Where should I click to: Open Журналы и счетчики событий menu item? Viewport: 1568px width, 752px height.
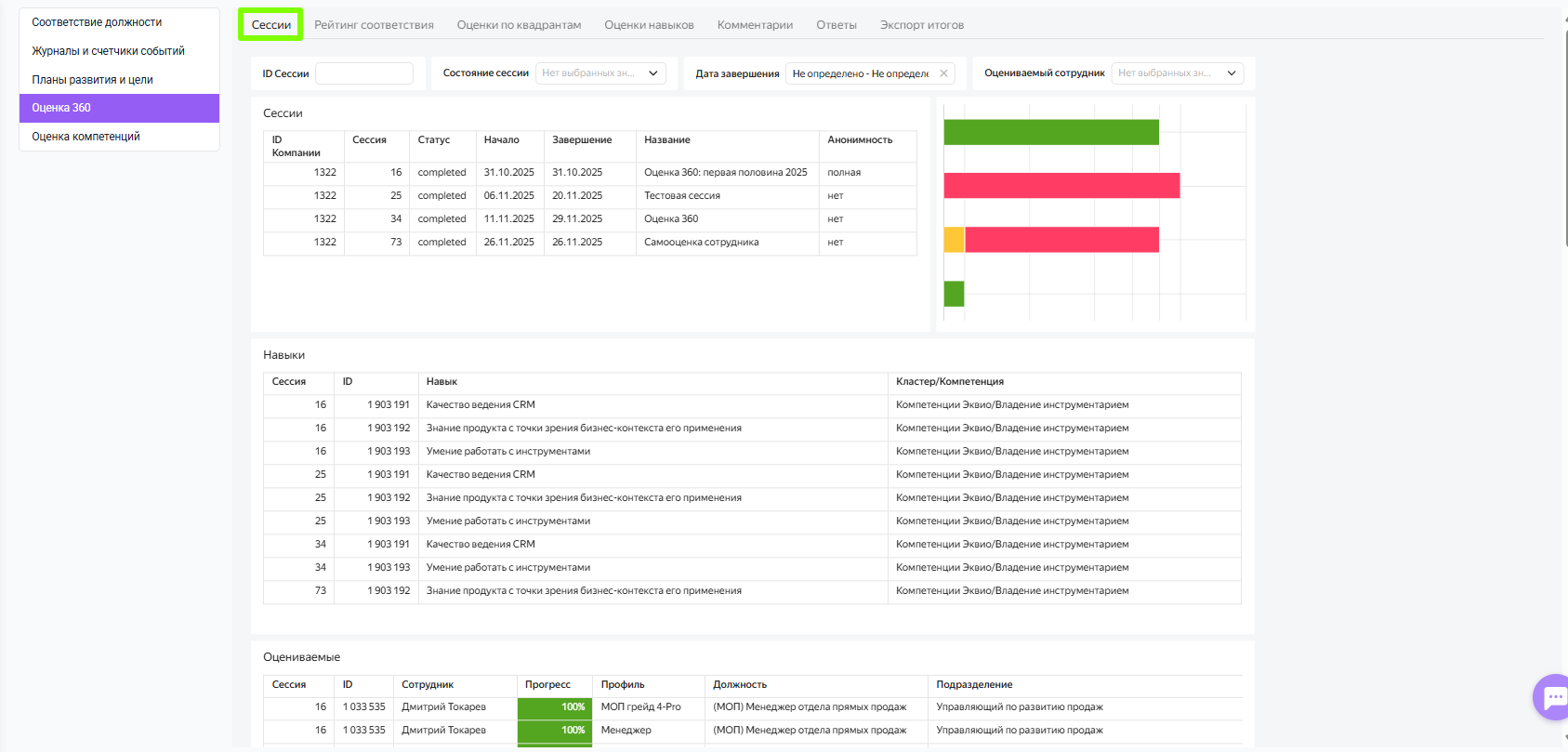point(108,51)
